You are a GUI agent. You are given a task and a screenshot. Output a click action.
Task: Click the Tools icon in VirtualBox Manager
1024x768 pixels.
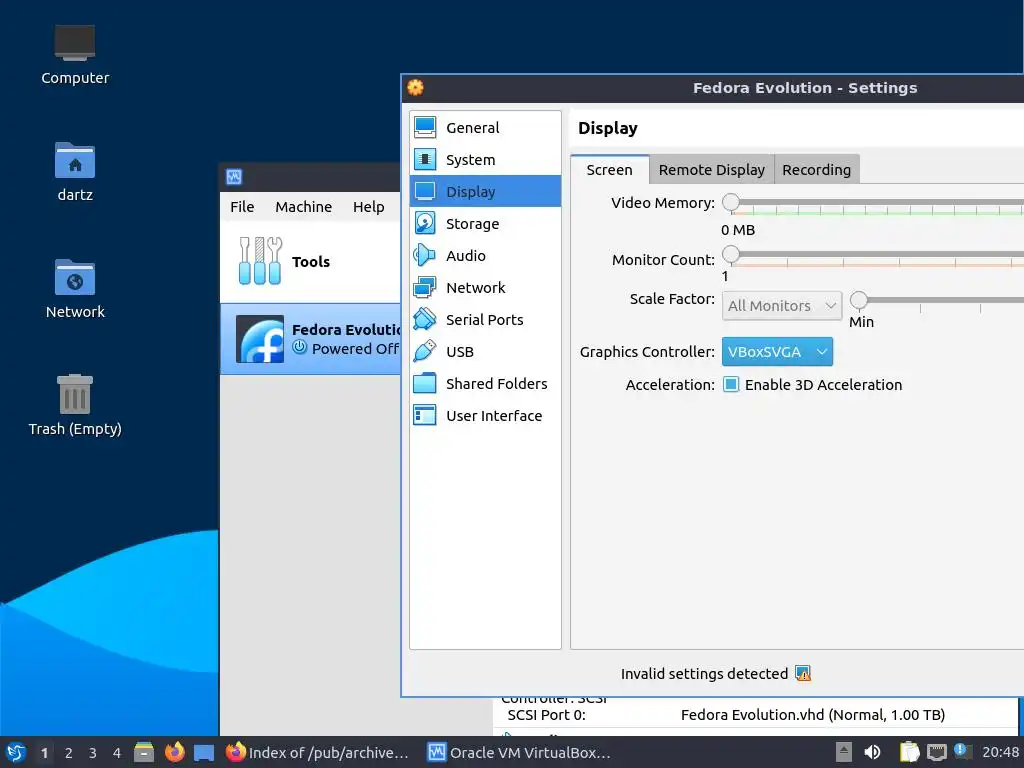coord(260,261)
